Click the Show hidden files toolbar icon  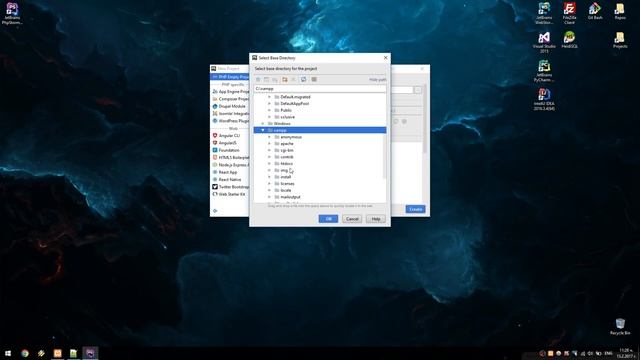pos(314,80)
